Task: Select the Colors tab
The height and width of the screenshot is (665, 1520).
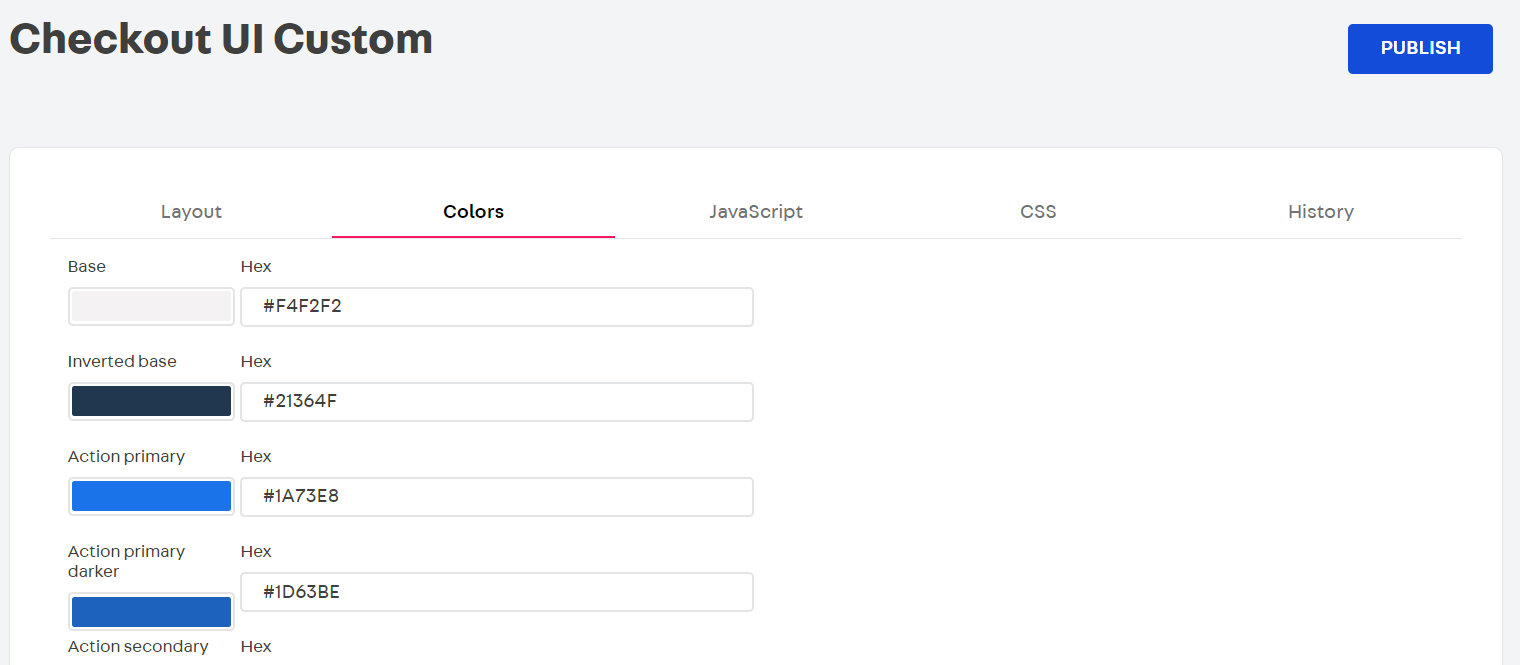Action: (473, 211)
